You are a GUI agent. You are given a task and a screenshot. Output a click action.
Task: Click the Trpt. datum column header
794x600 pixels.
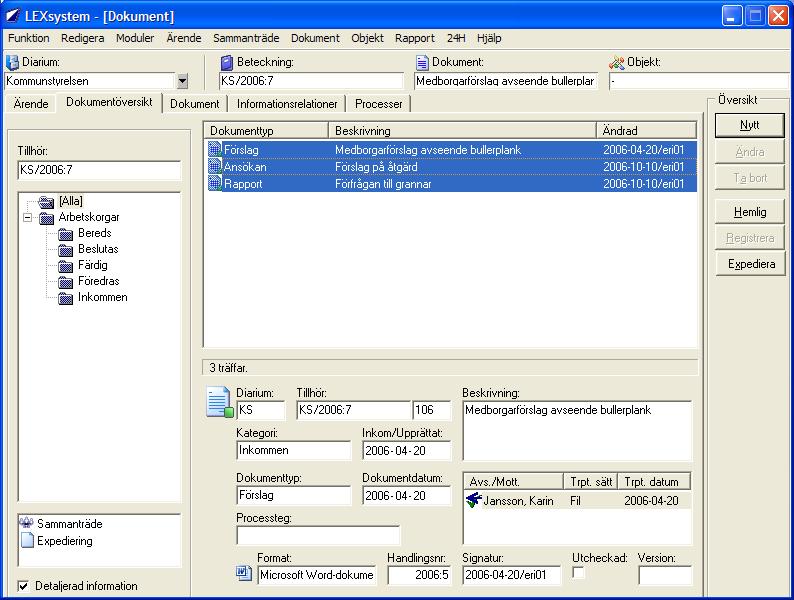click(653, 482)
